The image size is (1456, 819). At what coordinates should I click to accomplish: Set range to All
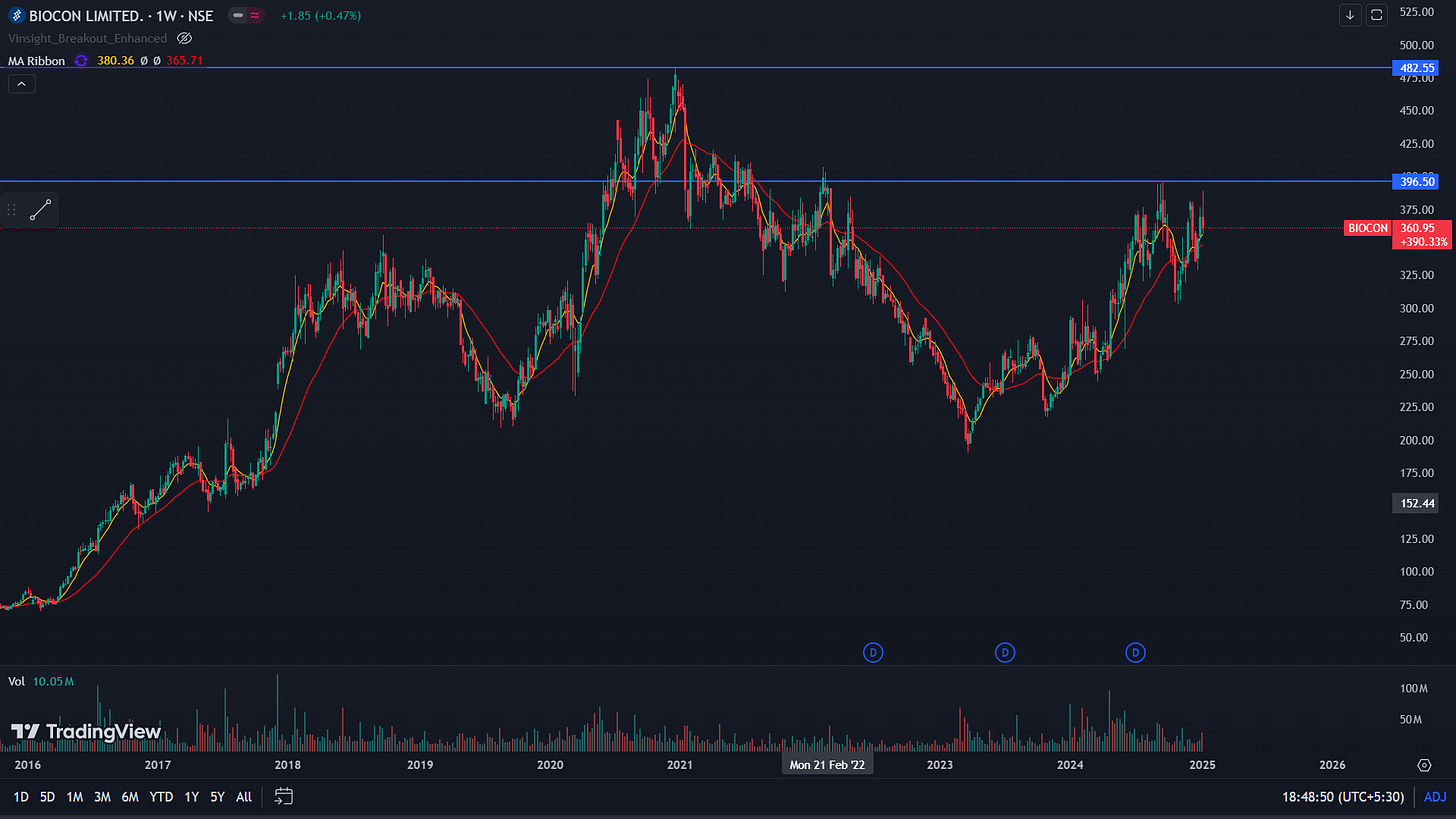tap(244, 797)
